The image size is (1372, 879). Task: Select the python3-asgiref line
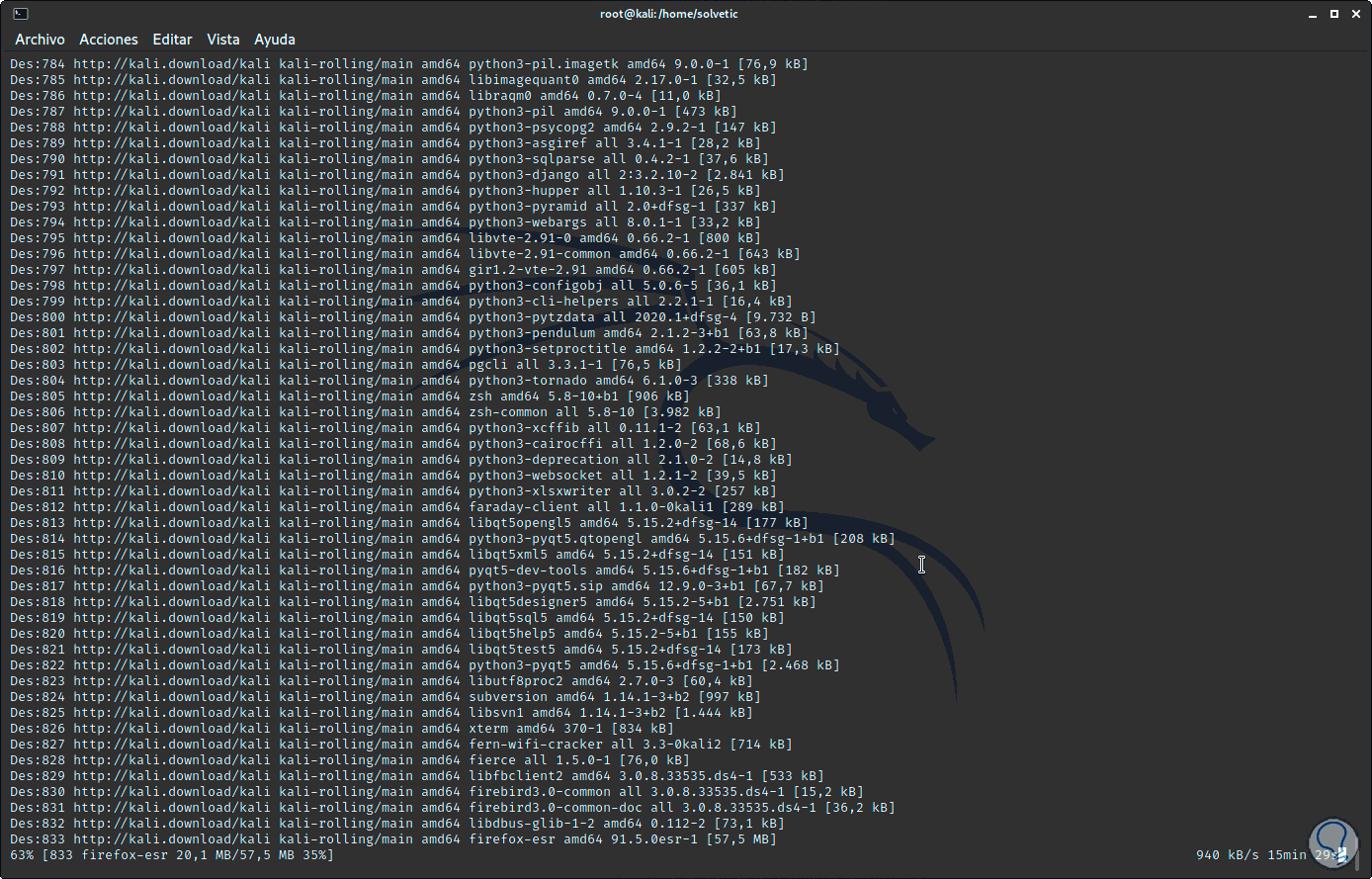(x=386, y=142)
